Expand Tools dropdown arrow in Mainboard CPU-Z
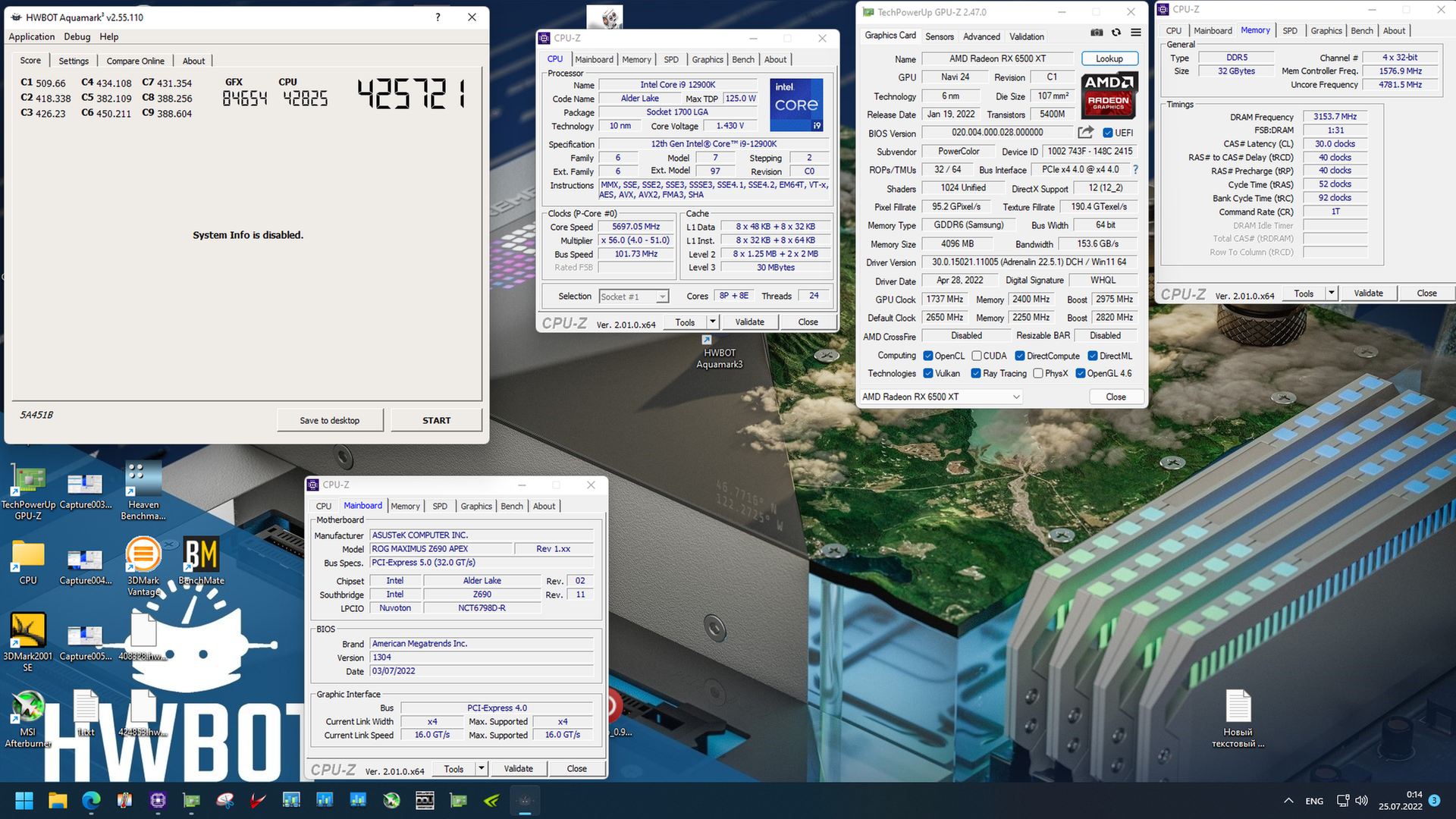Image resolution: width=1456 pixels, height=819 pixels. coord(481,769)
